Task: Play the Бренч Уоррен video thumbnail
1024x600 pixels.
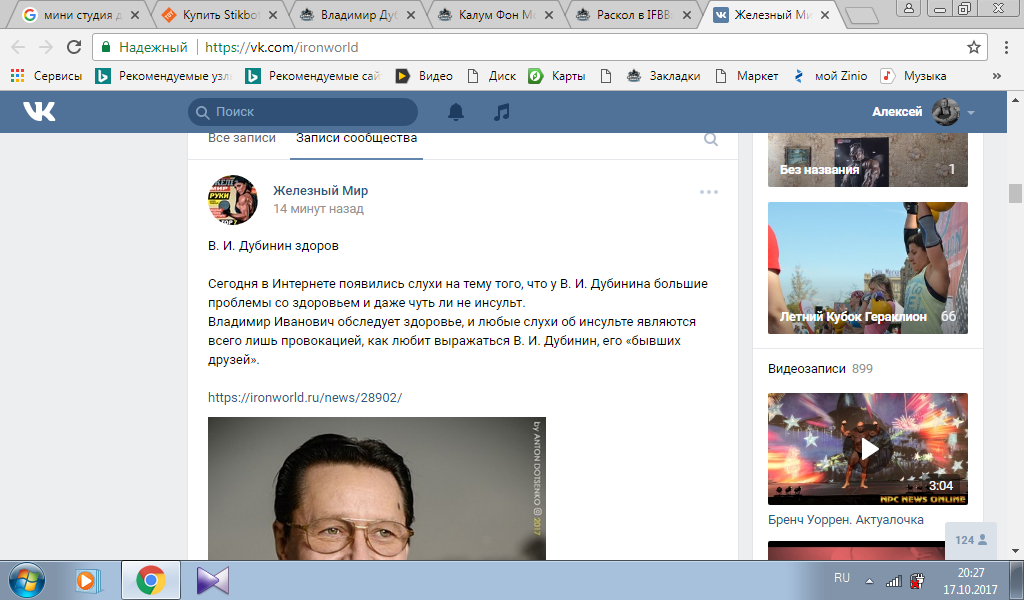Action: [866, 449]
